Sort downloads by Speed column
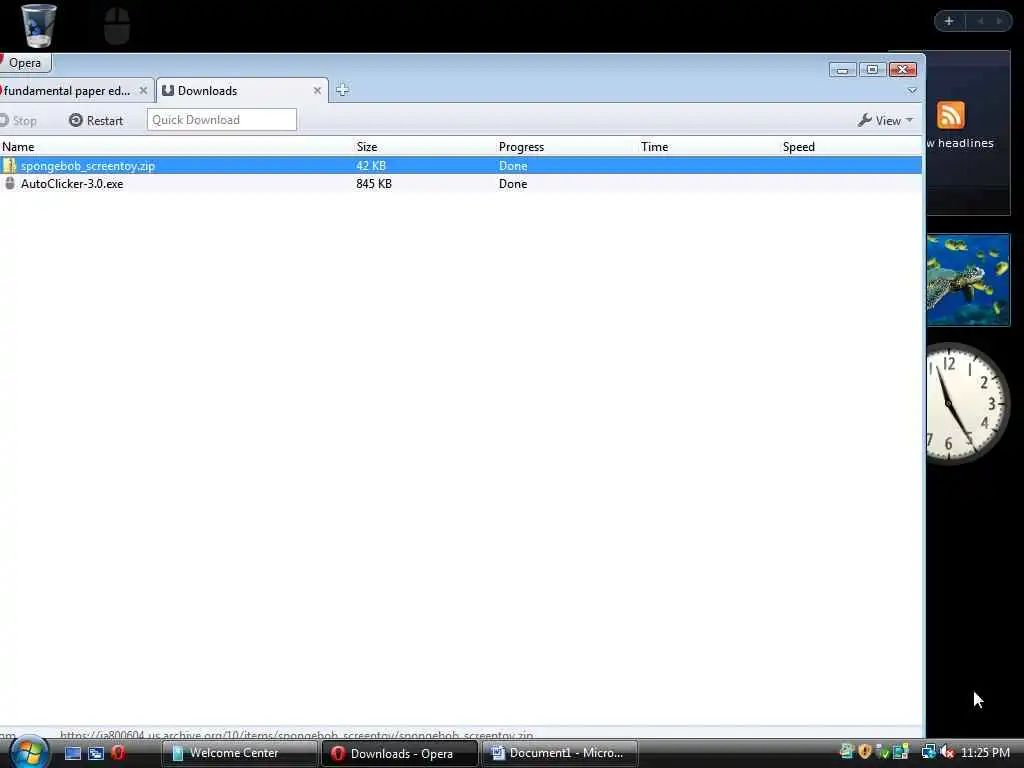The height and width of the screenshot is (768, 1024). pyautogui.click(x=799, y=147)
